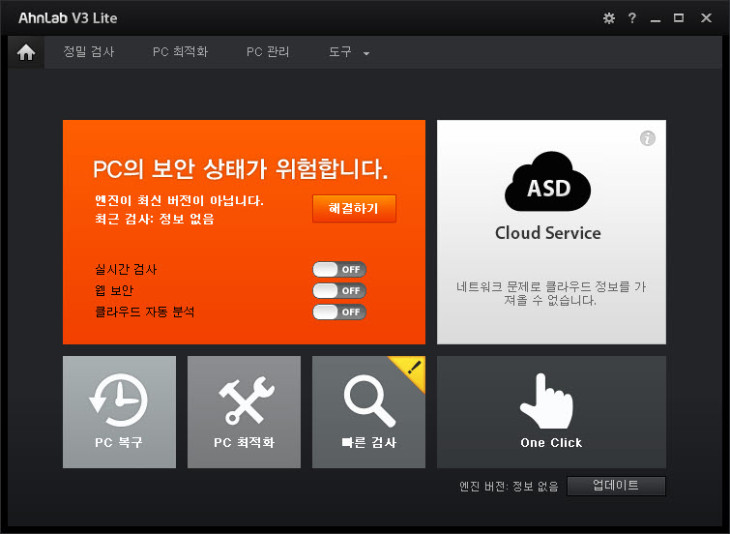
Task: Click the 클라우드 자동 분석 label
Action: [x=145, y=312]
